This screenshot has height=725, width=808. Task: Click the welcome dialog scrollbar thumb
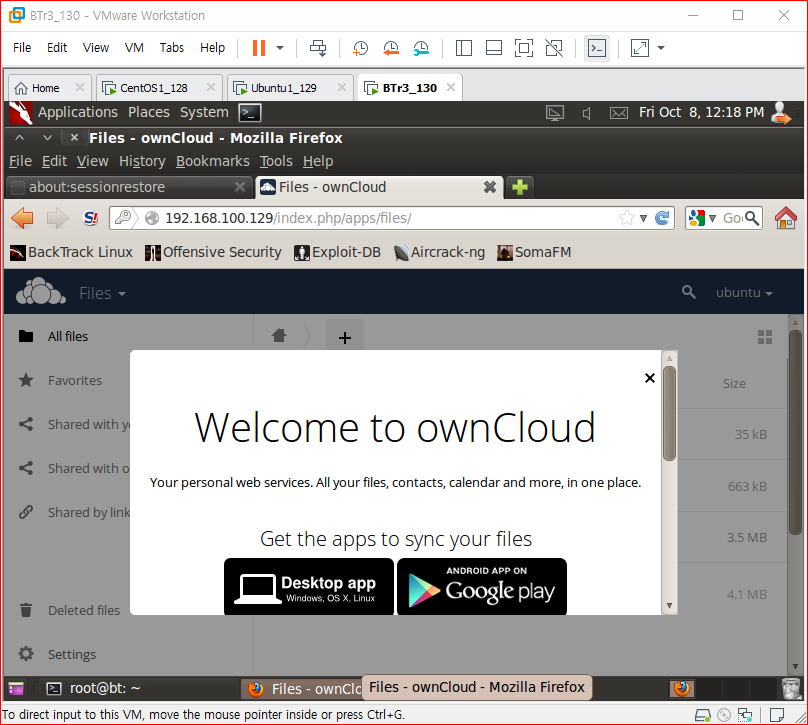[669, 413]
